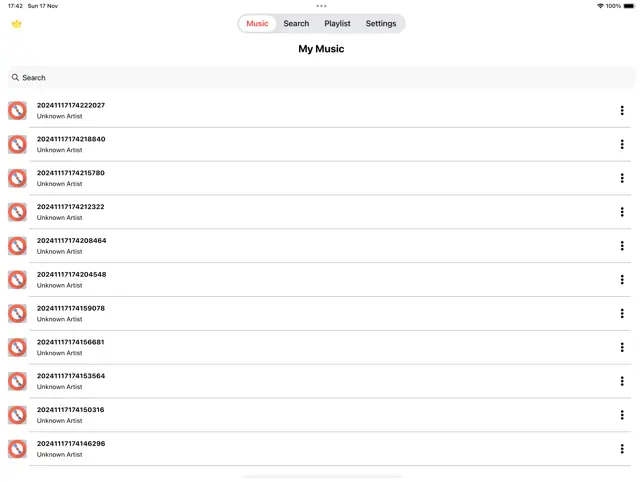Tap the gold crown premium icon
The height and width of the screenshot is (482, 643).
tap(16, 24)
